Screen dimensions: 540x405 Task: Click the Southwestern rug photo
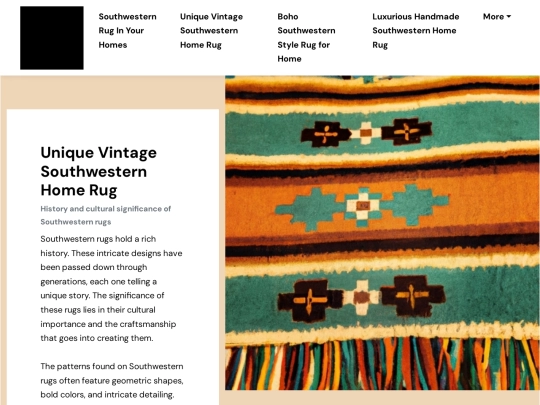(382, 233)
